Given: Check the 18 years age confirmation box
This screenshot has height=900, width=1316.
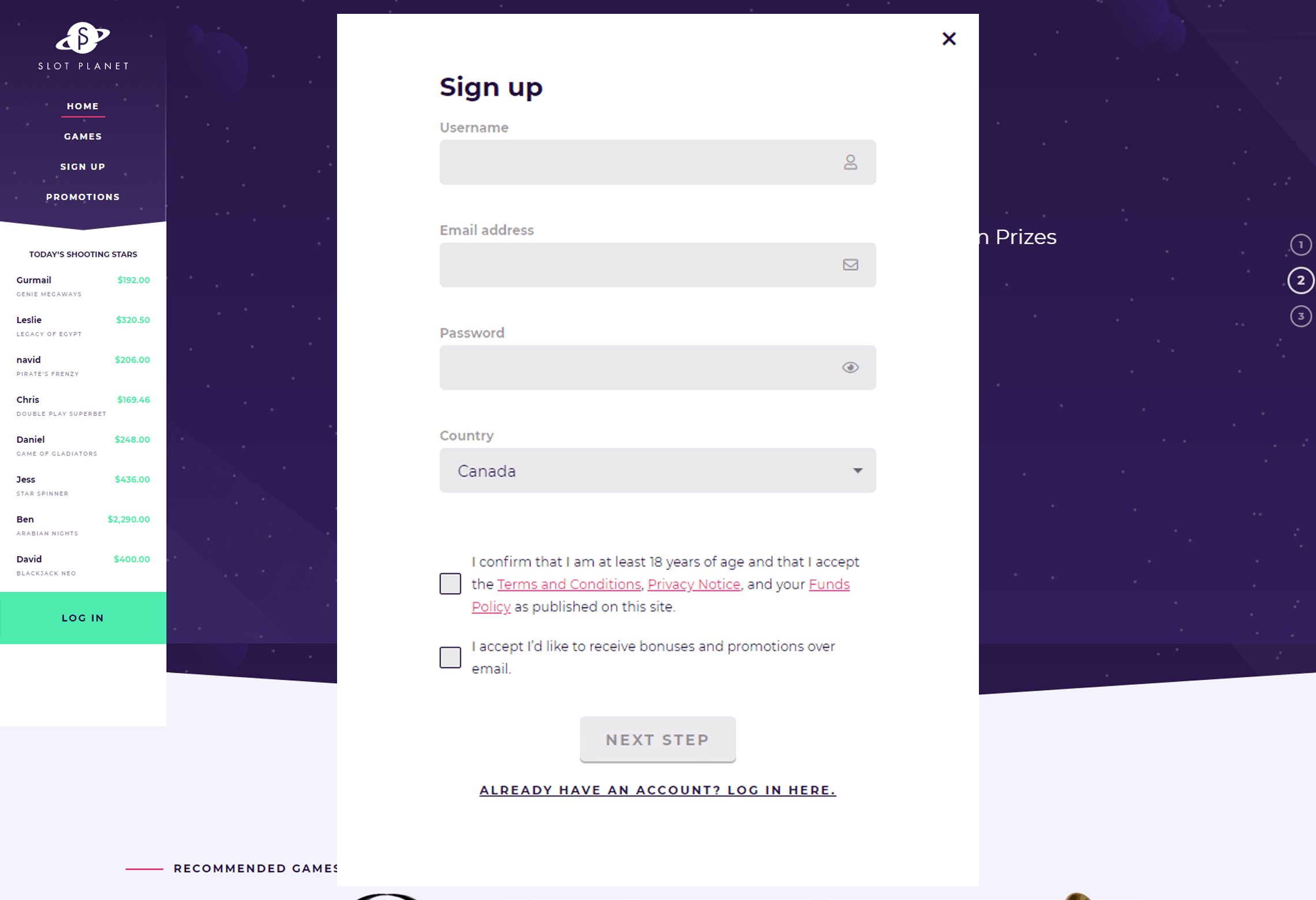Looking at the screenshot, I should [x=450, y=584].
